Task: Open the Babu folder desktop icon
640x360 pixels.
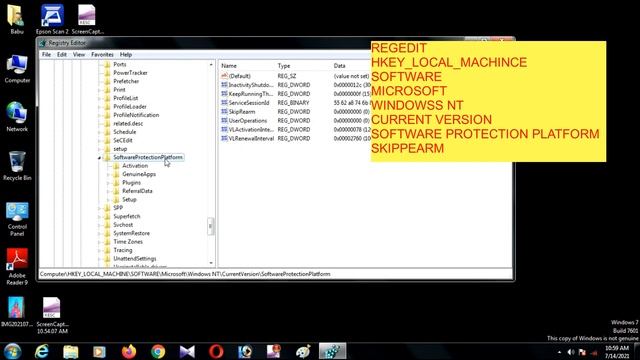Action: 16,19
